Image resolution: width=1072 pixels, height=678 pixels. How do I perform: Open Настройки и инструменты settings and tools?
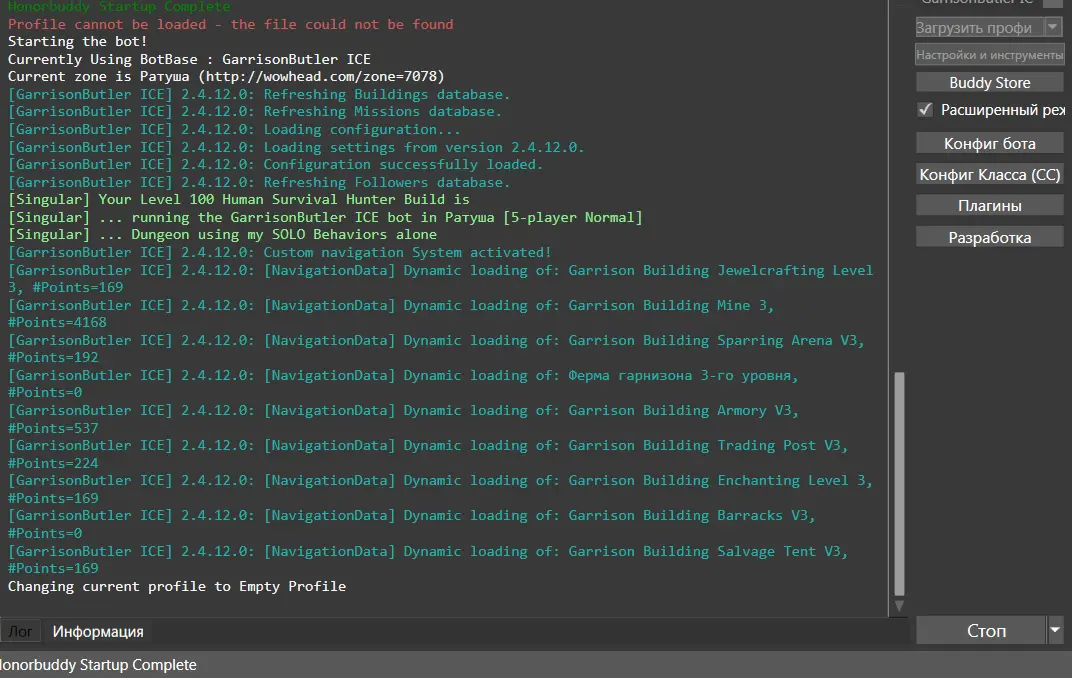989,55
